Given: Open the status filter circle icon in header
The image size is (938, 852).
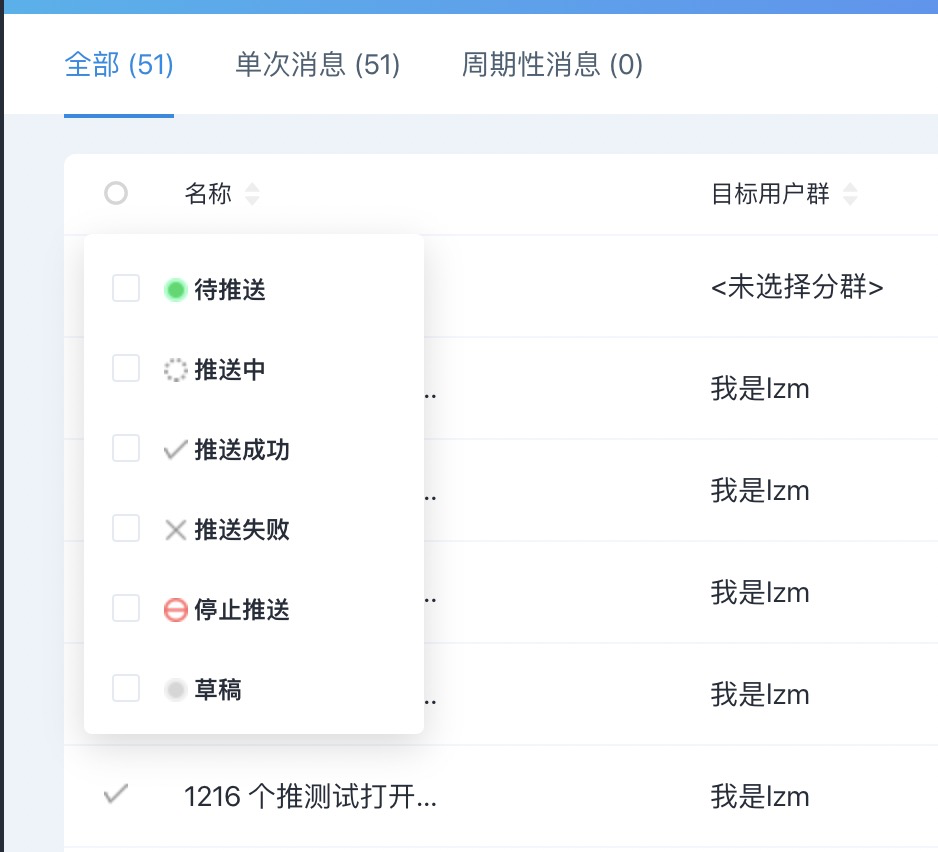Looking at the screenshot, I should [115, 193].
